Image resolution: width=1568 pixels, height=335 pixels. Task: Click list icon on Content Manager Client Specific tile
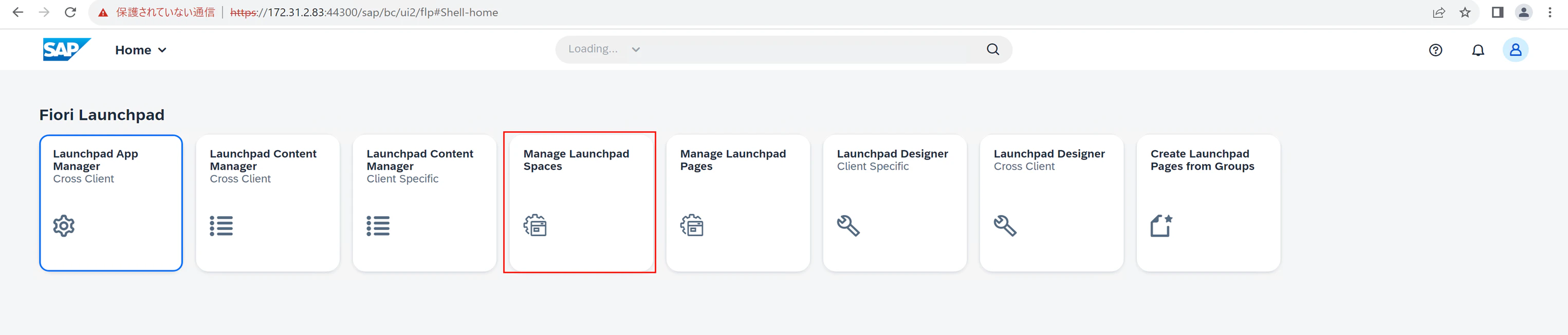pyautogui.click(x=378, y=226)
